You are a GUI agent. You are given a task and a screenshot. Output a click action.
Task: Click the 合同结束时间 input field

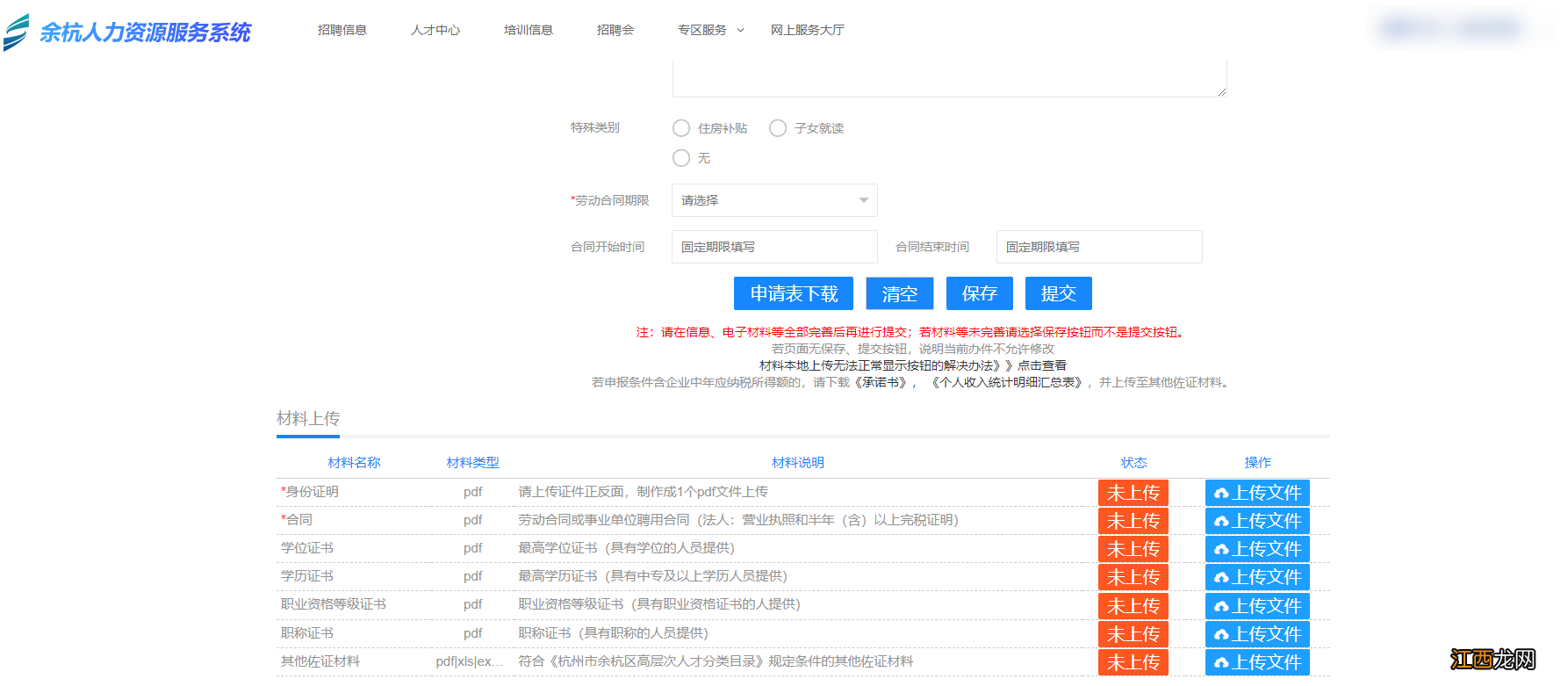tap(1099, 247)
